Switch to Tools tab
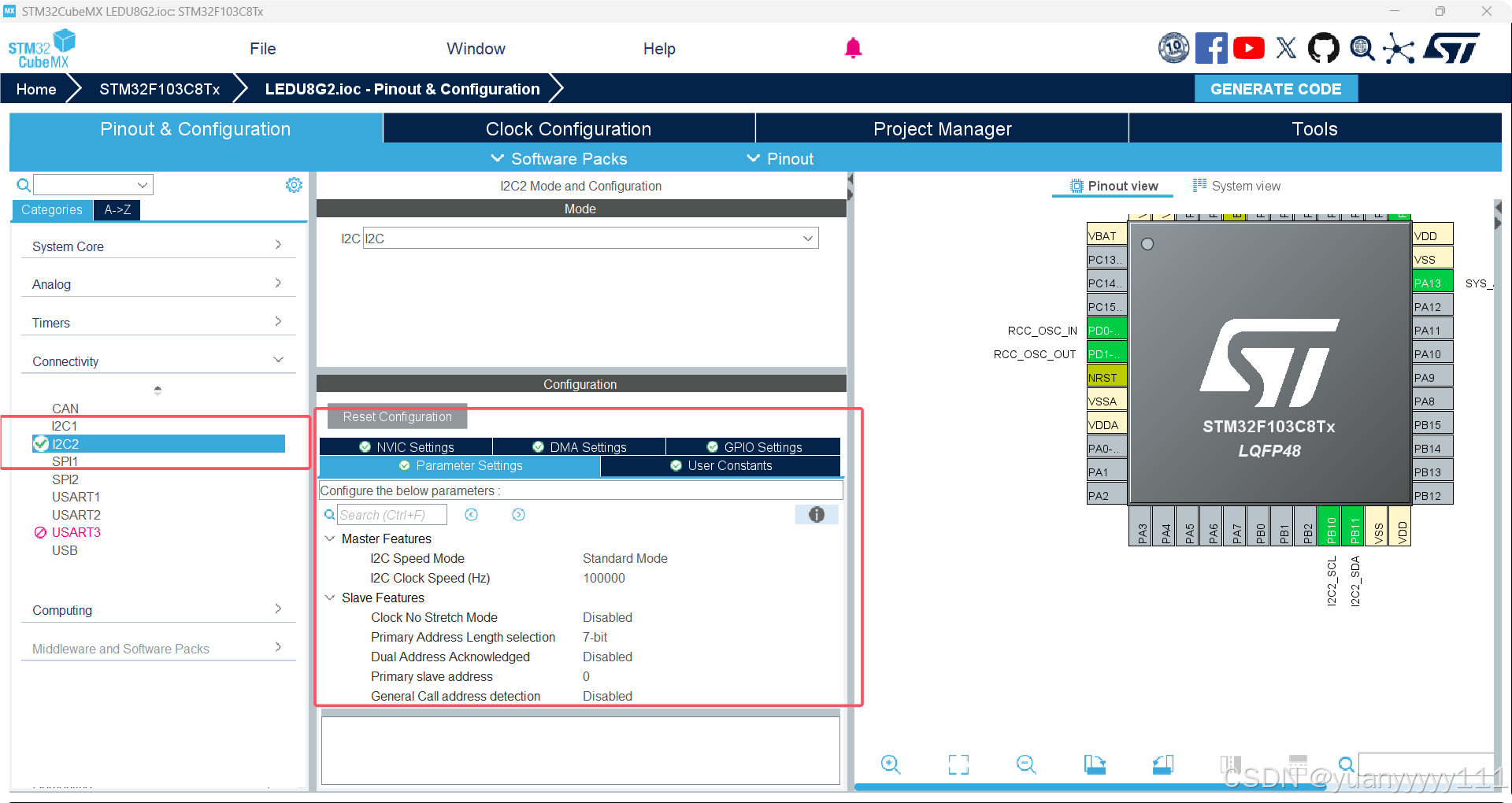The image size is (1512, 803). 1314,128
